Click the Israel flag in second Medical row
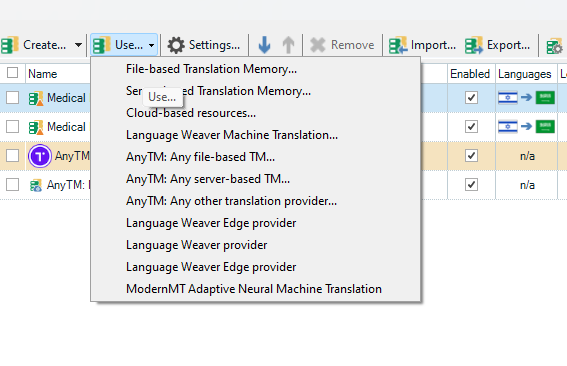This screenshot has height=366, width=567. pyautogui.click(x=508, y=127)
